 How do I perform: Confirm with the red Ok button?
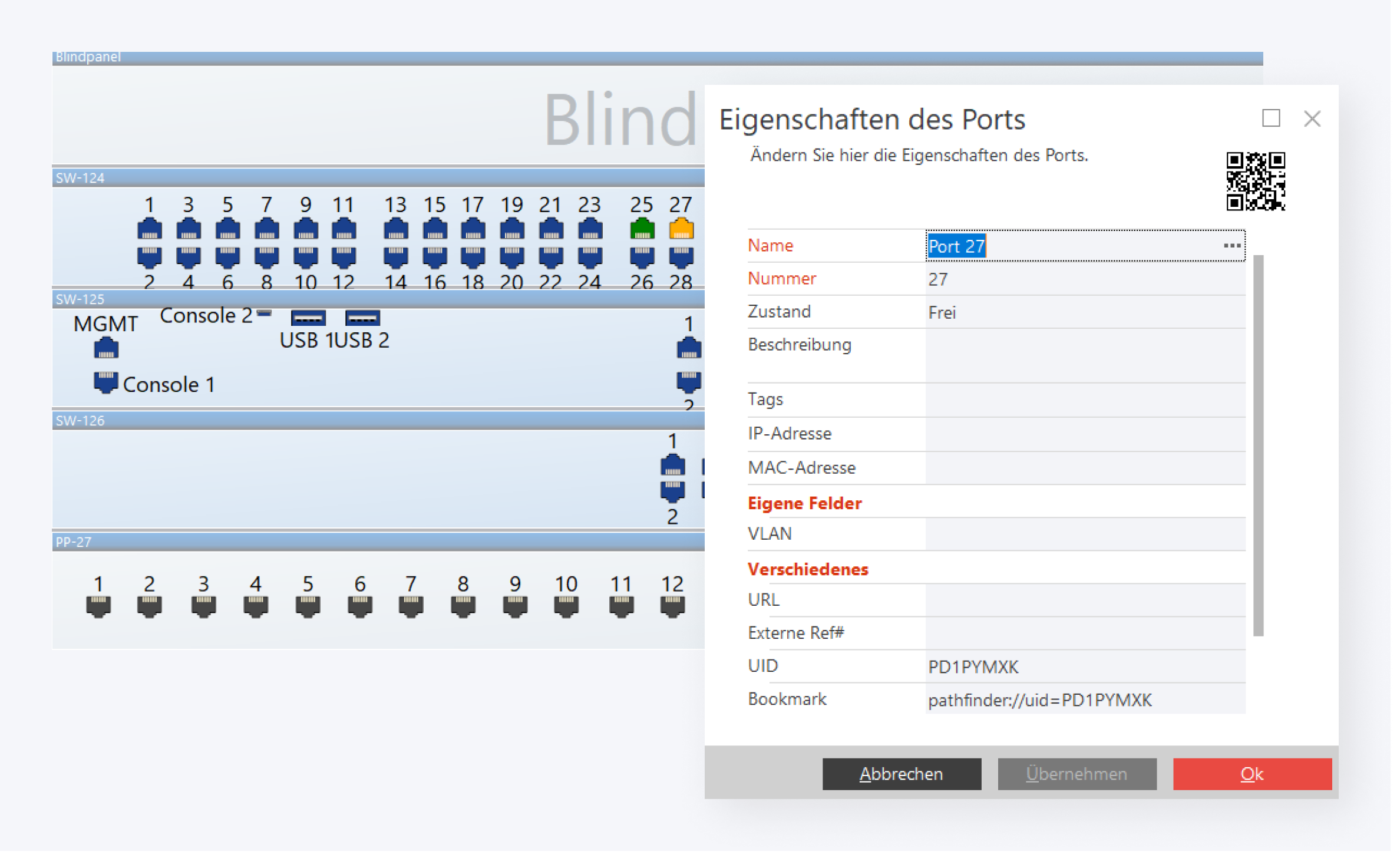(x=1252, y=774)
